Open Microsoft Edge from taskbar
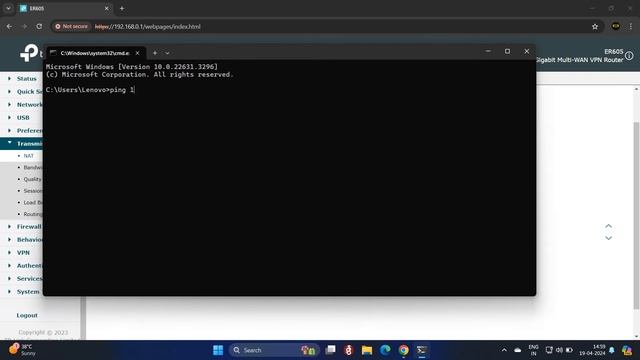Image resolution: width=640 pixels, height=360 pixels. tap(385, 350)
